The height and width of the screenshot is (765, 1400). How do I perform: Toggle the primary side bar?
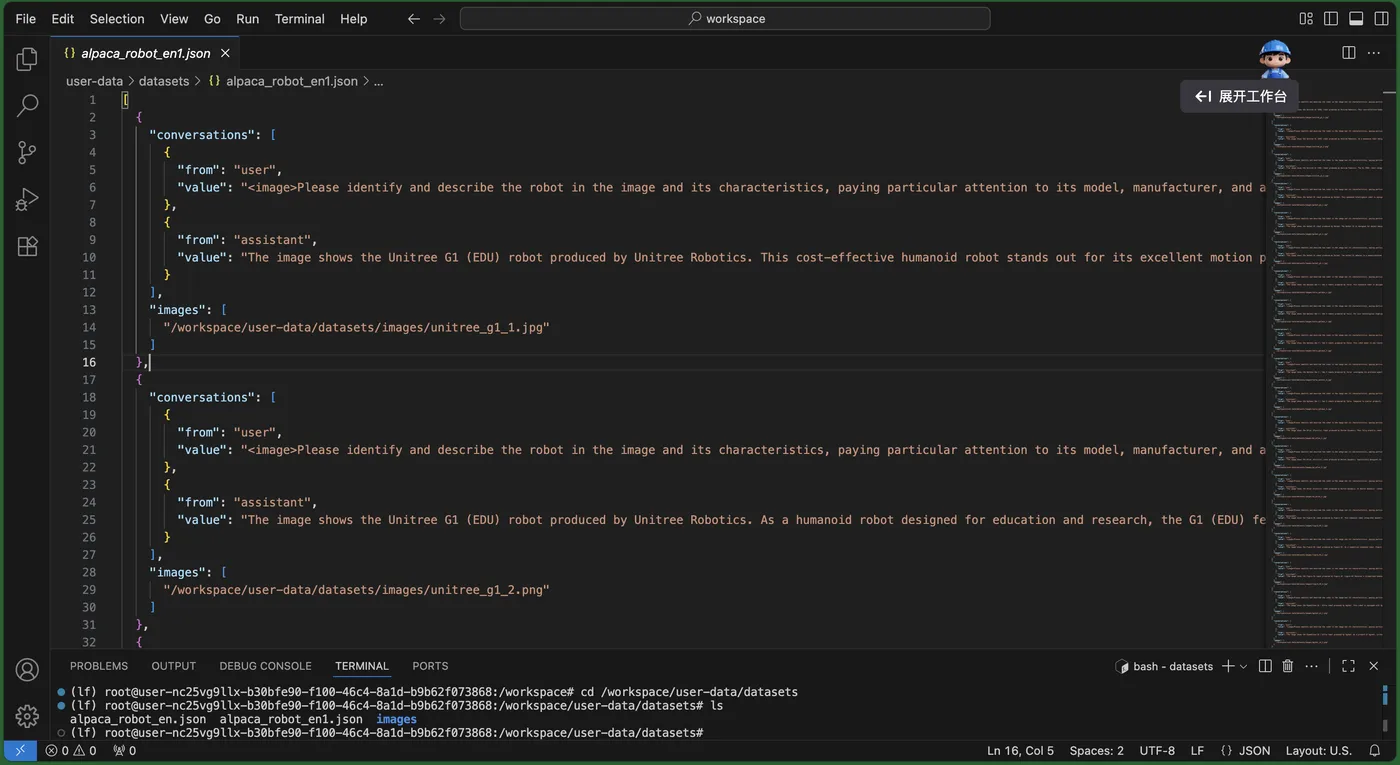click(x=1331, y=19)
